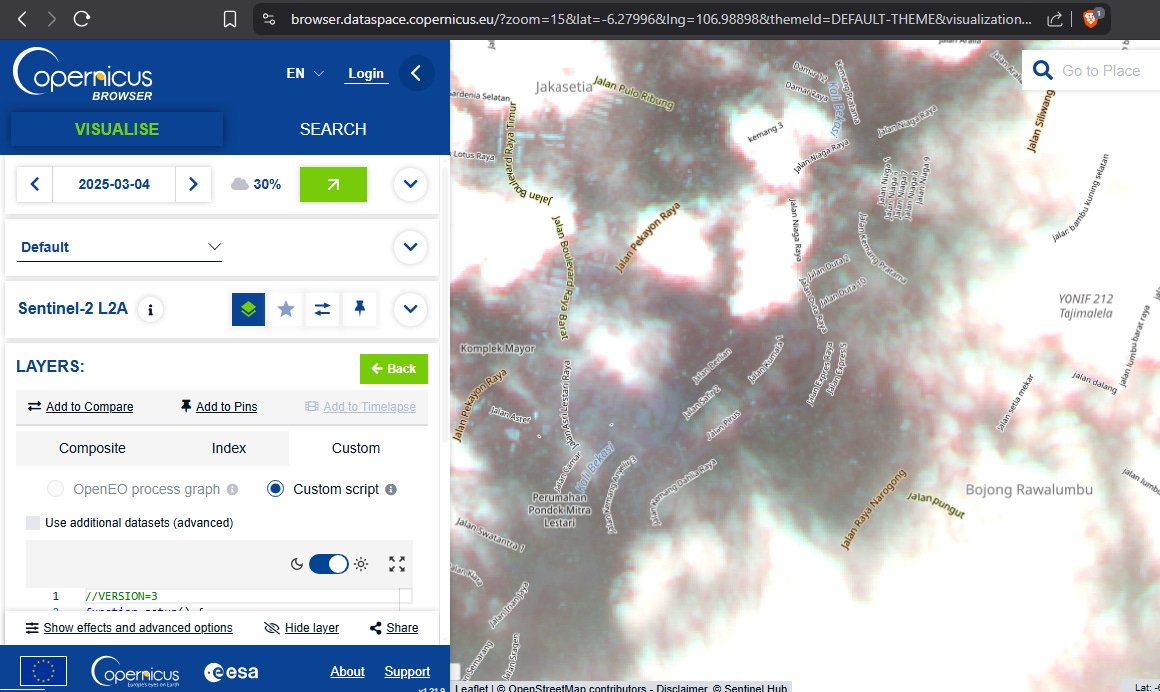Toggle editor dark/light theme switch
Screen dimensions: 1160x692
[328, 564]
